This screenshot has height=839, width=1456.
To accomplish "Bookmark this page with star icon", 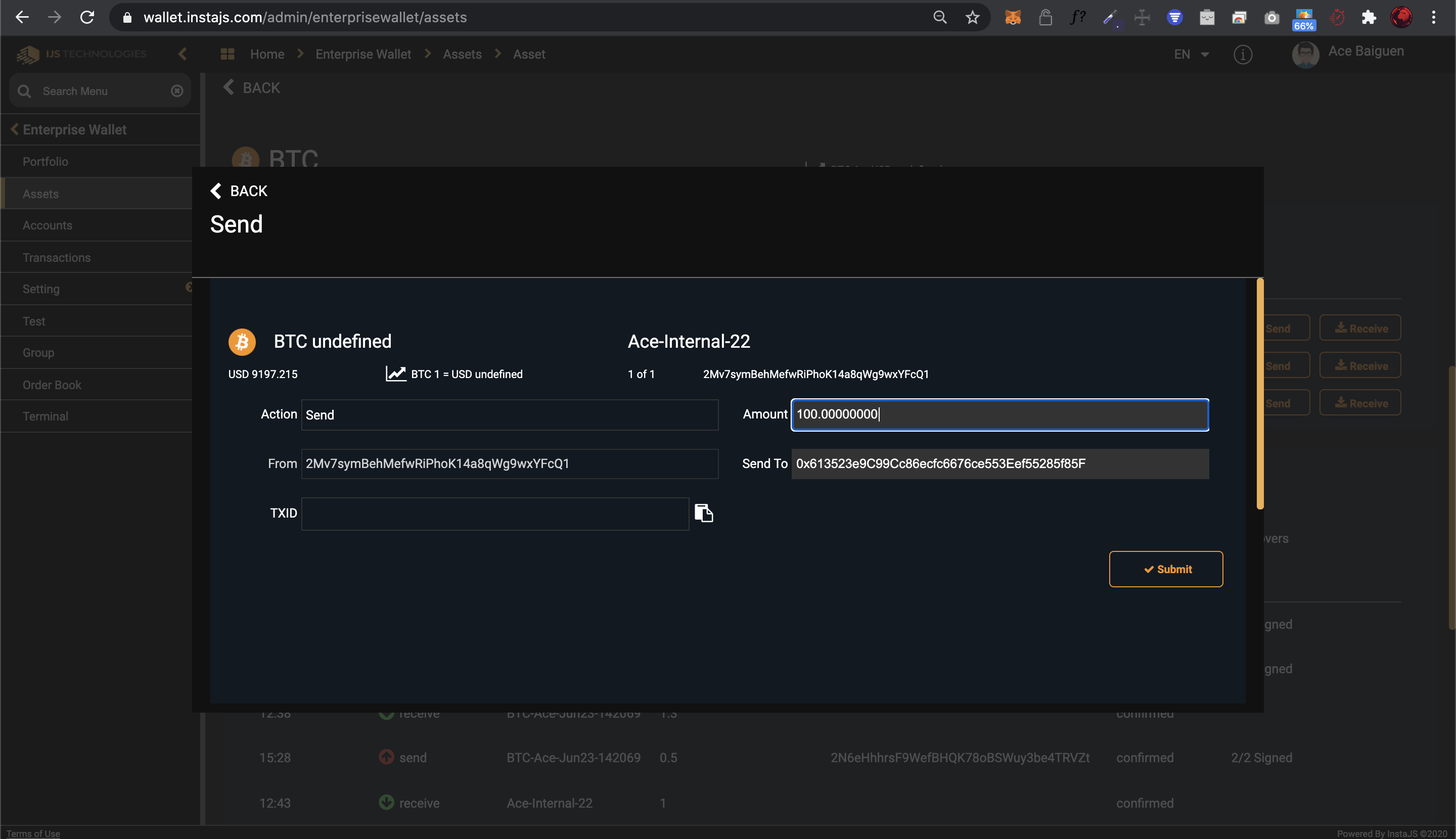I will 972,17.
